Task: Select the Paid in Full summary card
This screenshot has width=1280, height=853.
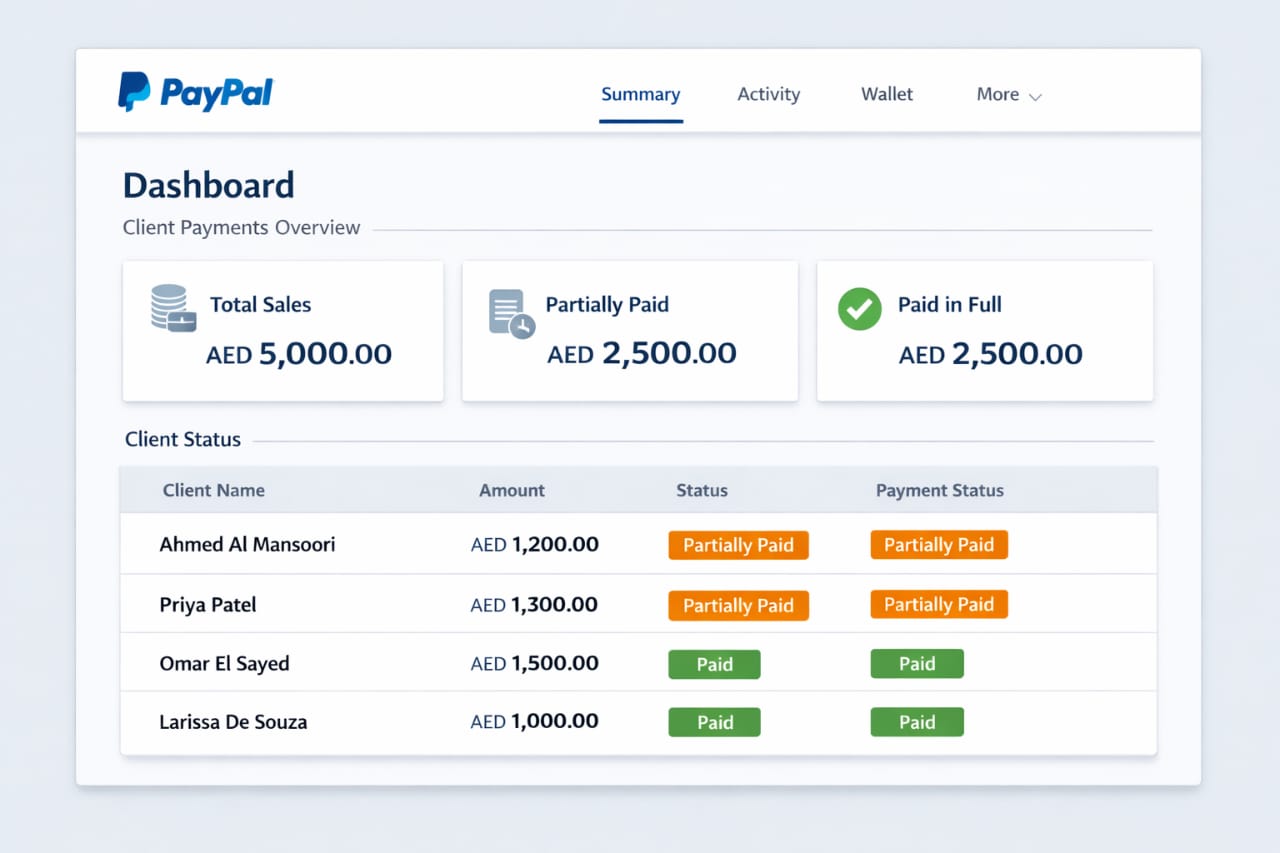Action: [984, 332]
